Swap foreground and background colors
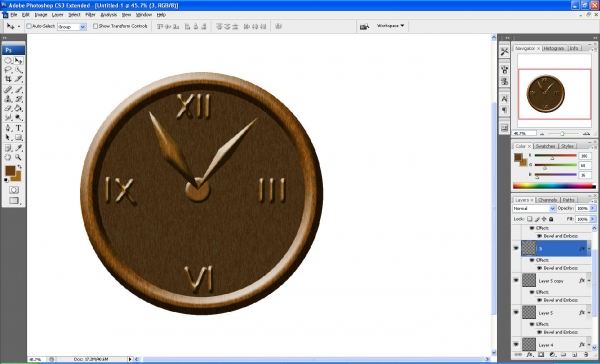The width and height of the screenshot is (600, 364). click(x=19, y=167)
